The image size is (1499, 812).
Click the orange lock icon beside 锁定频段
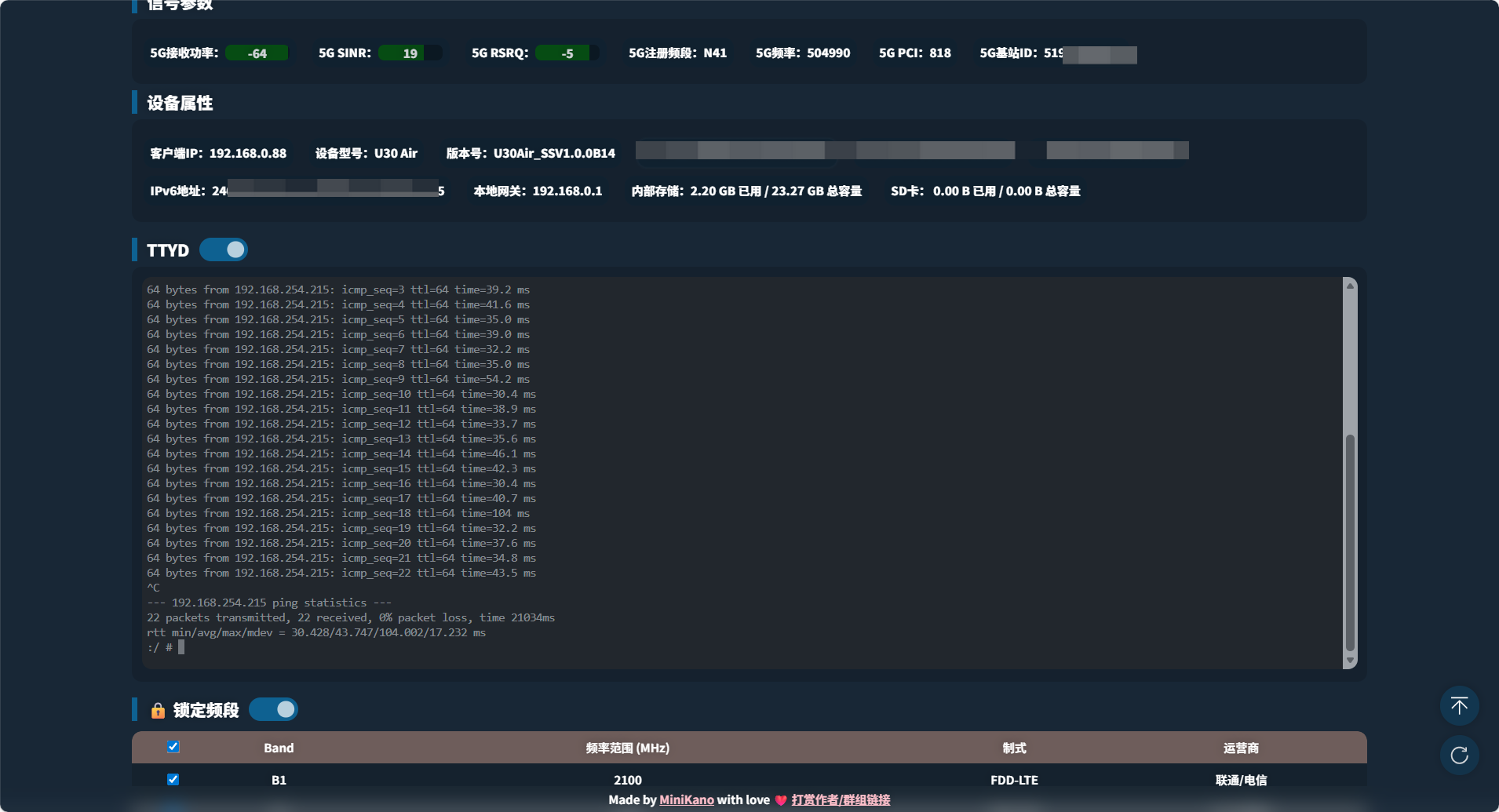[x=158, y=711]
